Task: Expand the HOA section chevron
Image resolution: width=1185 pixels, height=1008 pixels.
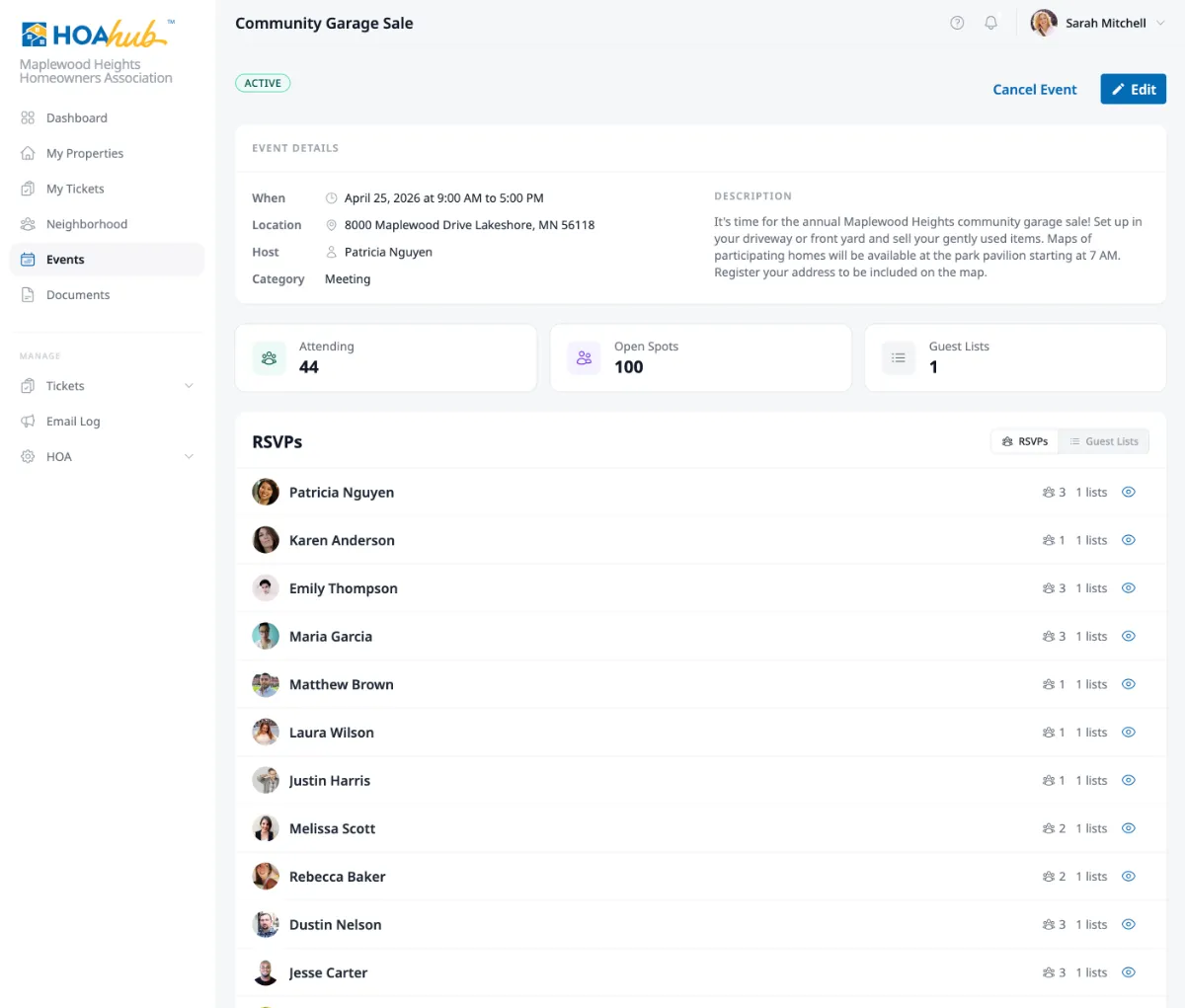Action: [188, 456]
